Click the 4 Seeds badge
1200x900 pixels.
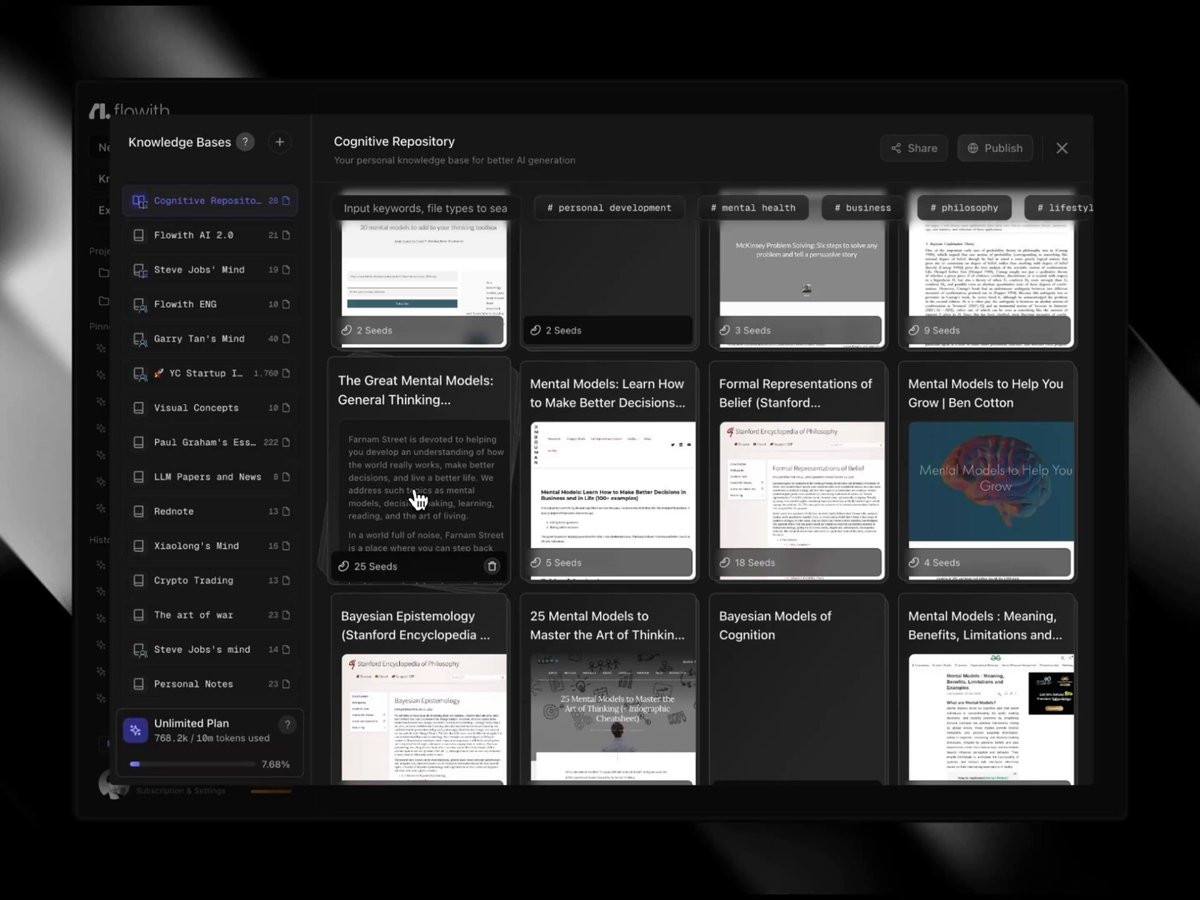click(934, 563)
